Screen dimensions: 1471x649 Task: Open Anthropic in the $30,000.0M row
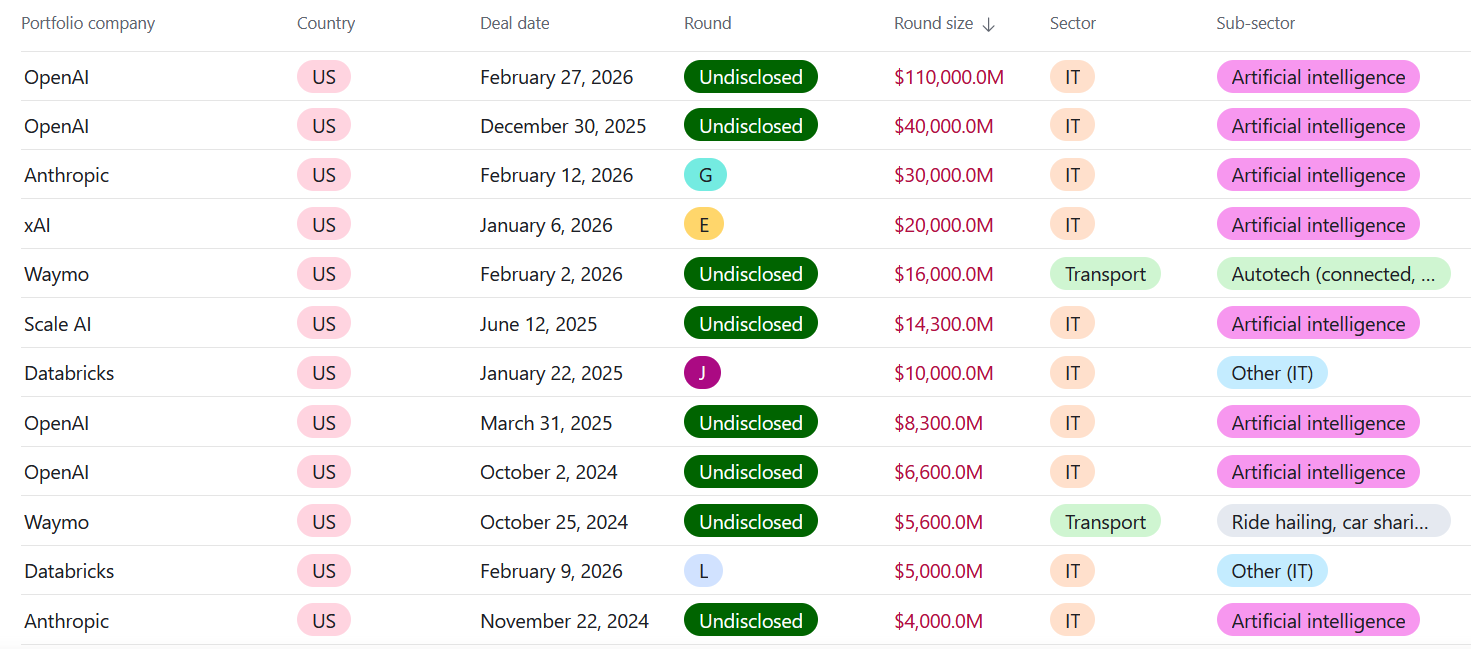point(66,175)
